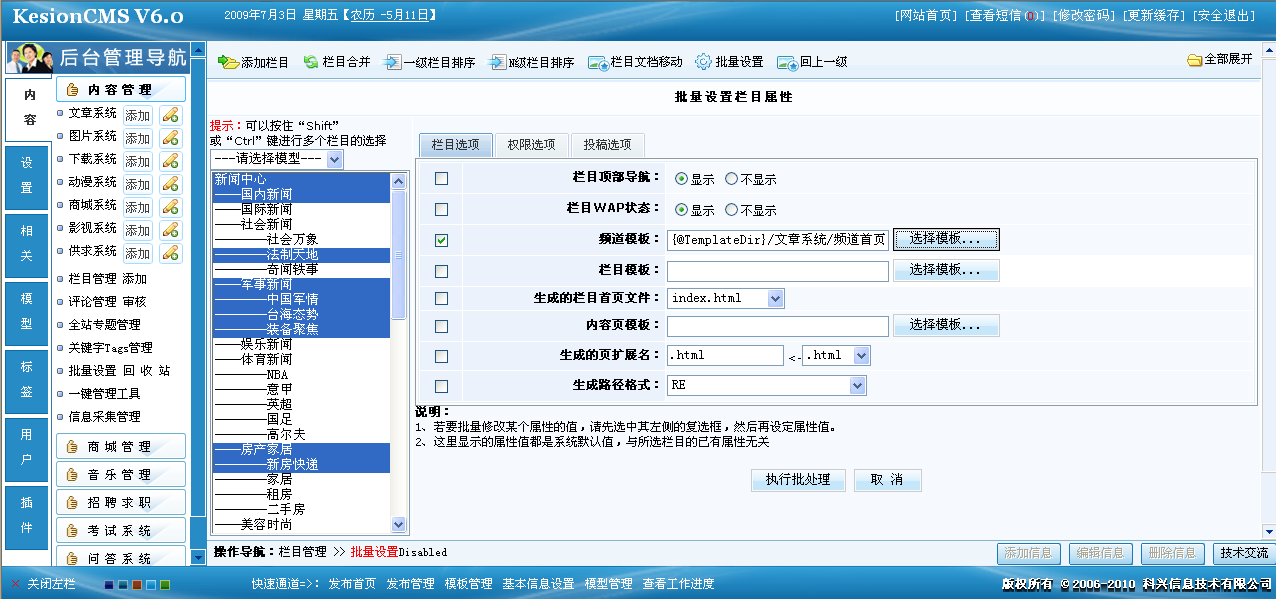Select the green theme color swatch

(x=165, y=585)
